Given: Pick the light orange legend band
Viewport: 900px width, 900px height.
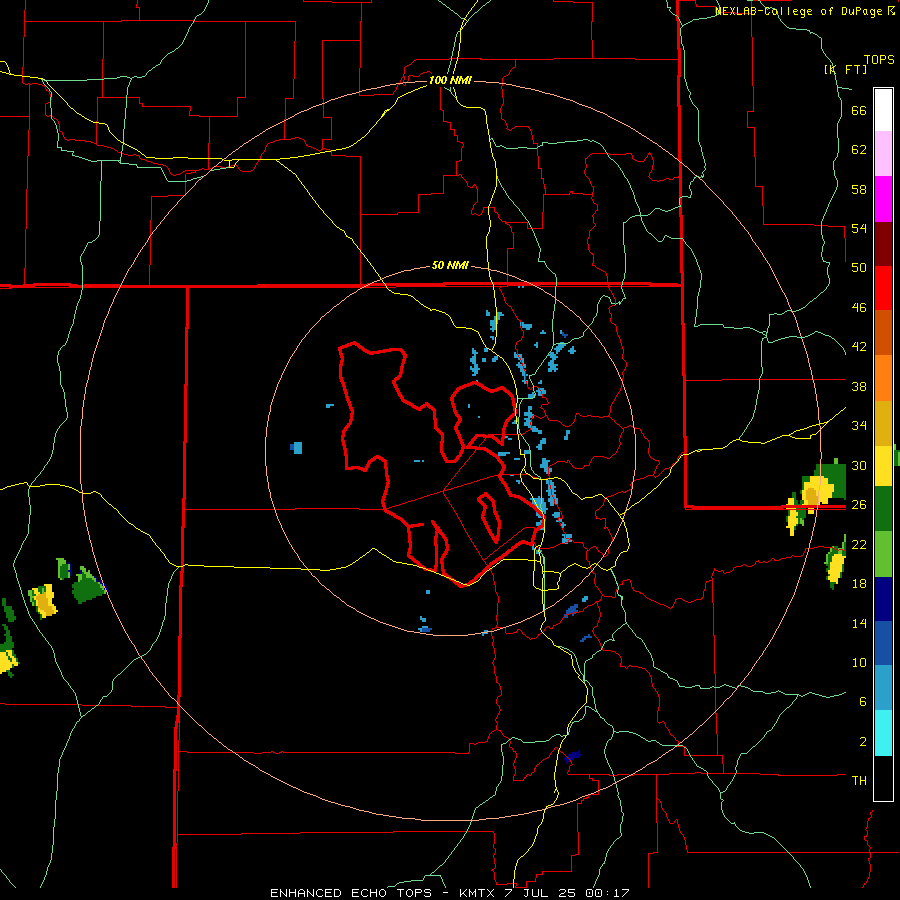Looking at the screenshot, I should (x=883, y=378).
